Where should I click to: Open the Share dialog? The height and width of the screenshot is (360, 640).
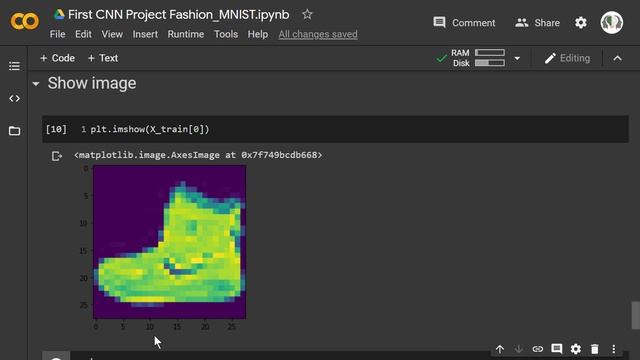pos(537,23)
